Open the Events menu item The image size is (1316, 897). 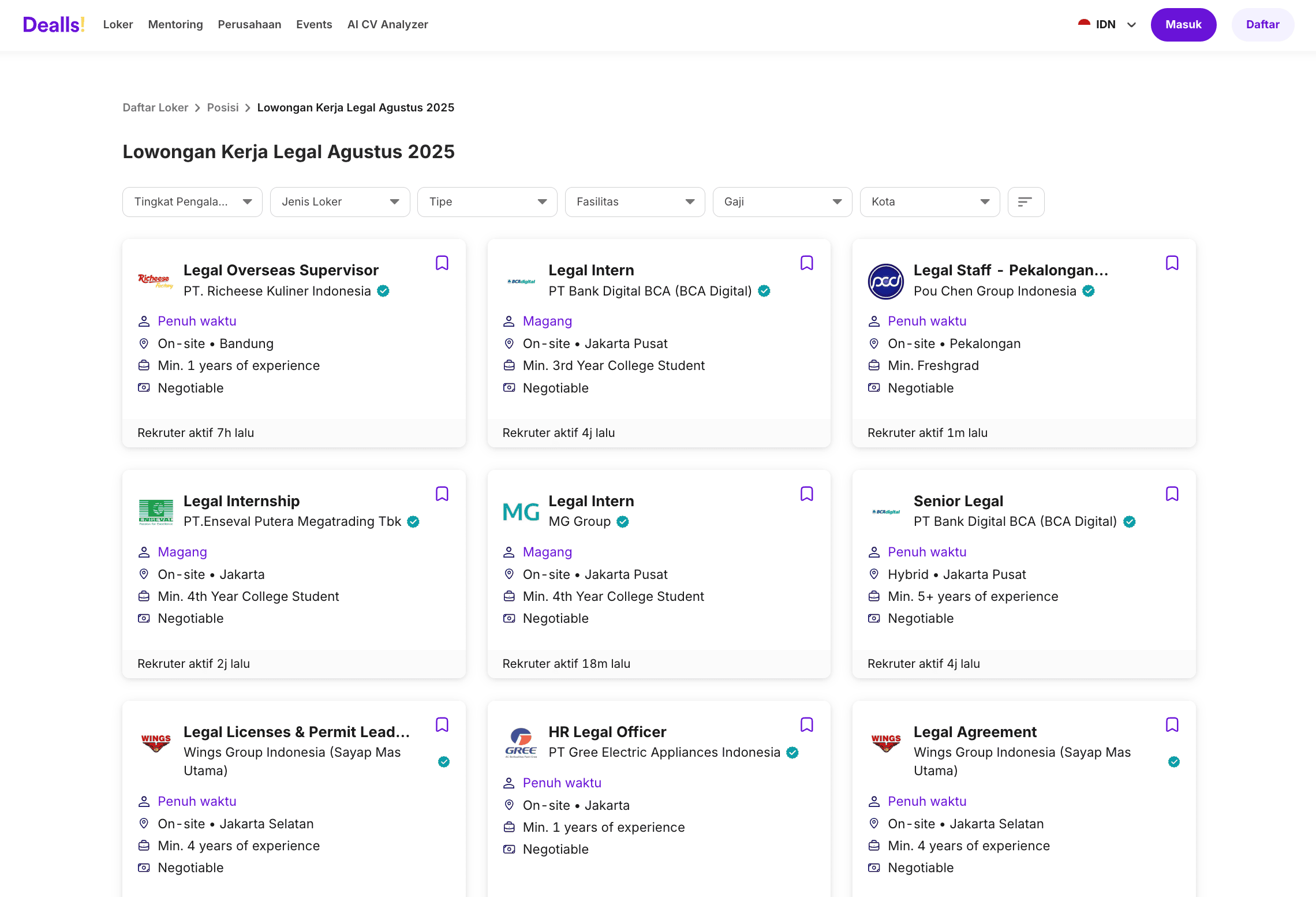coord(314,25)
